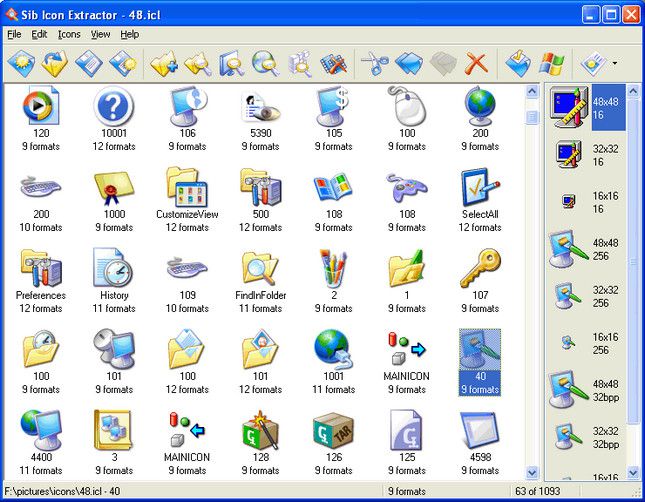This screenshot has width=645, height=502.
Task: Click the view mode icon at toolbar end
Action: 593,63
